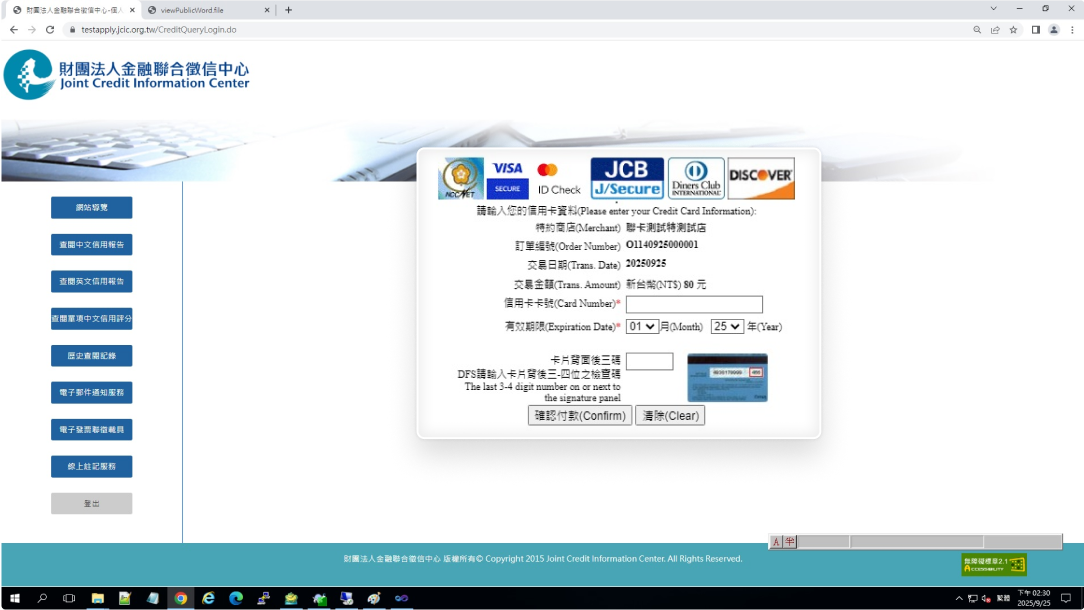Open Microsoft Edge from the taskbar

236,598
